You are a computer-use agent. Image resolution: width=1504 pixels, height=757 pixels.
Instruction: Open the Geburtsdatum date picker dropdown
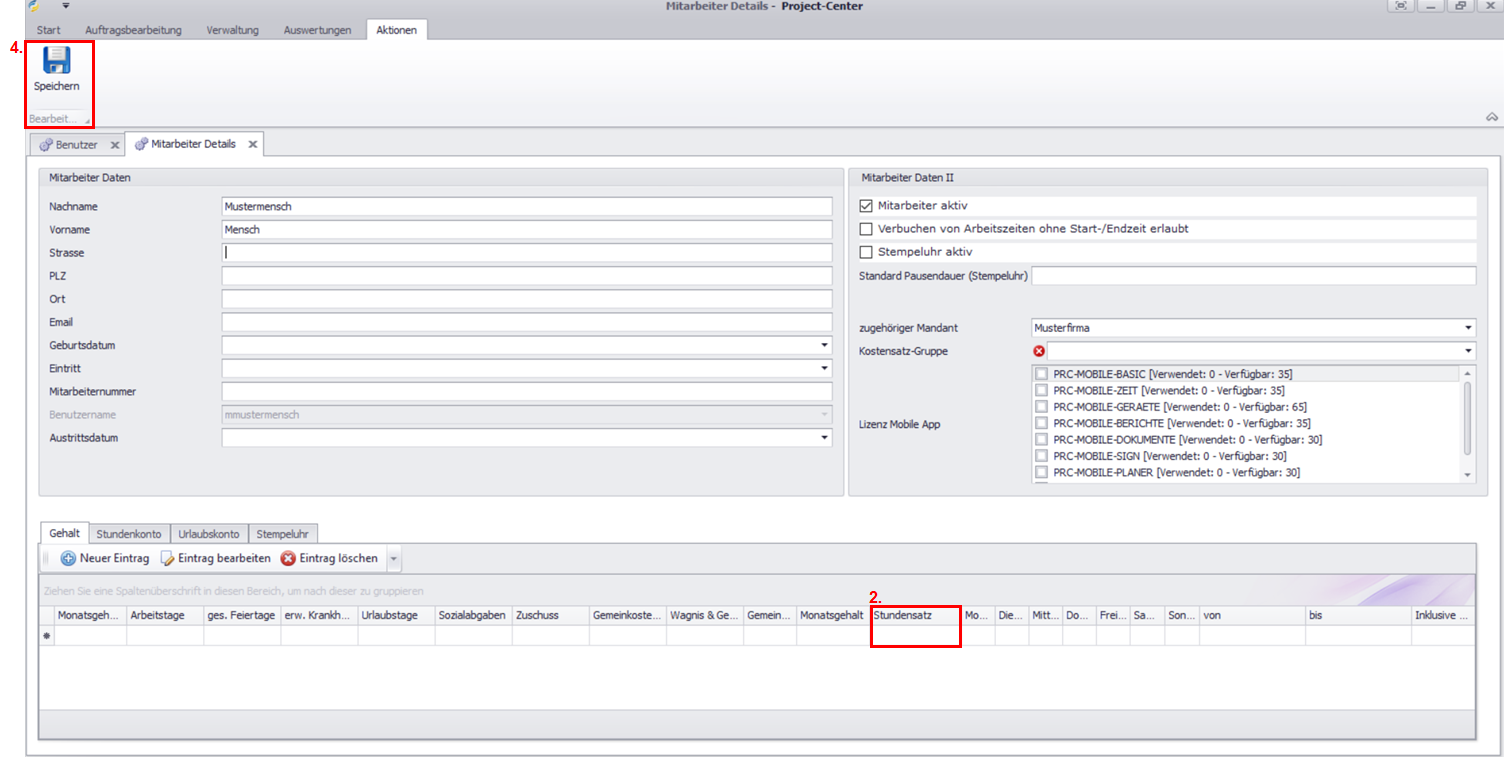[824, 345]
